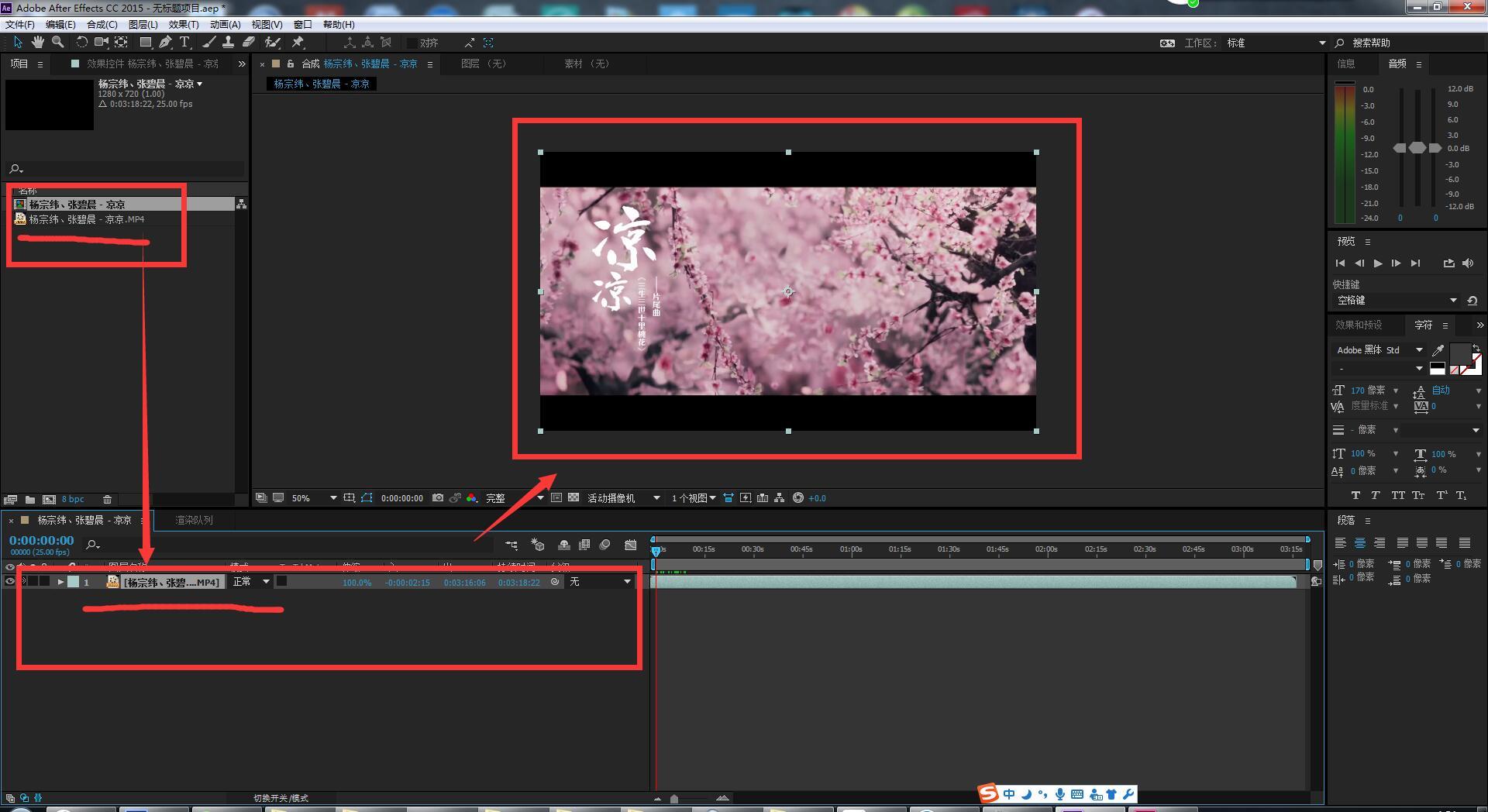Open the 1个视图 view layout dropdown
Screen dimensions: 1488x812
[x=693, y=498]
